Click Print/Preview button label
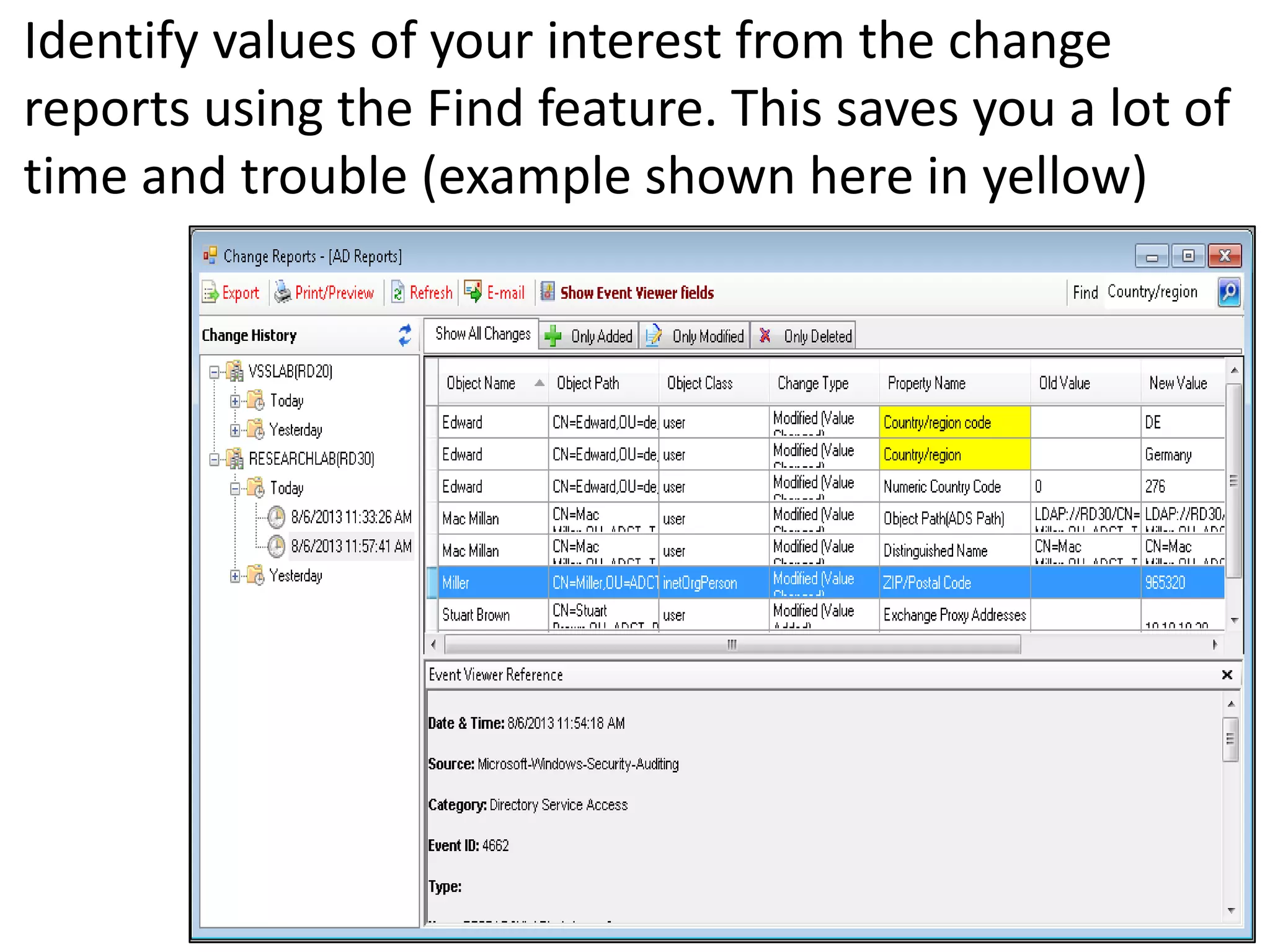The width and height of the screenshot is (1270, 952). pos(334,293)
